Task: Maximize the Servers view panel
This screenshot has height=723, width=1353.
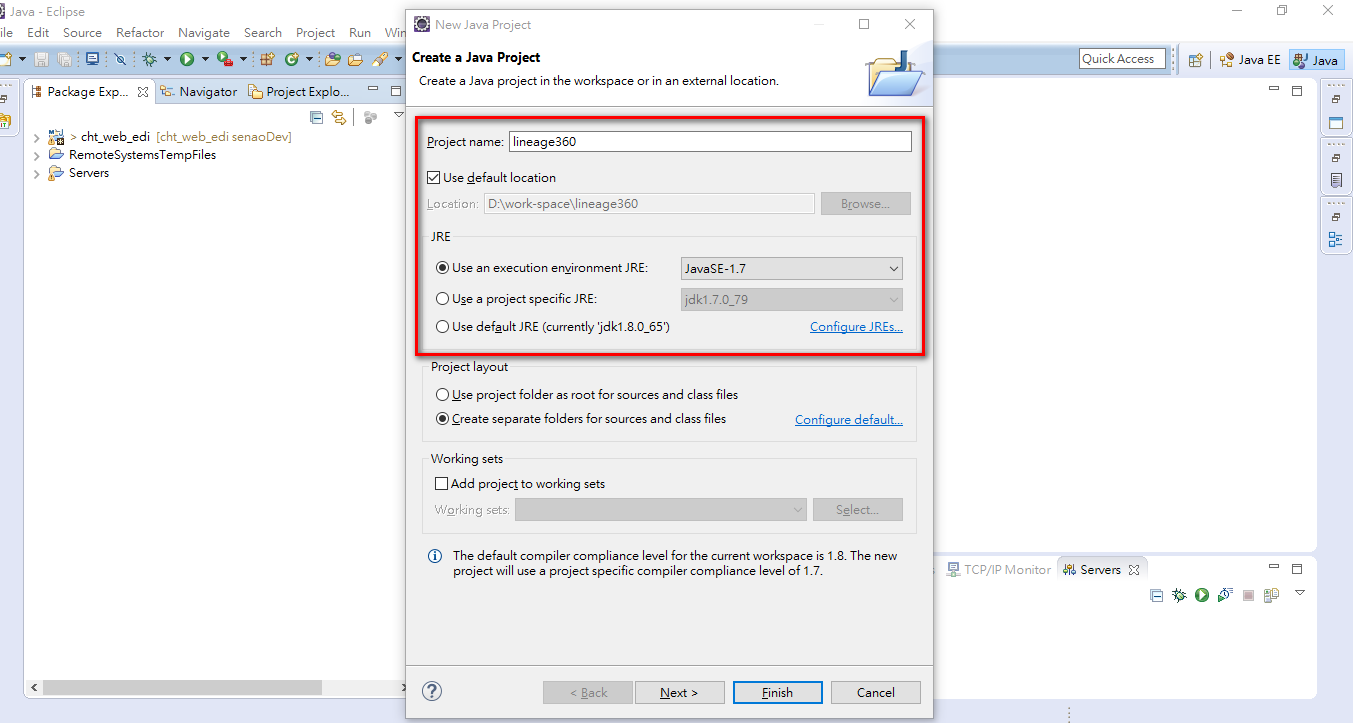Action: pos(1297,569)
